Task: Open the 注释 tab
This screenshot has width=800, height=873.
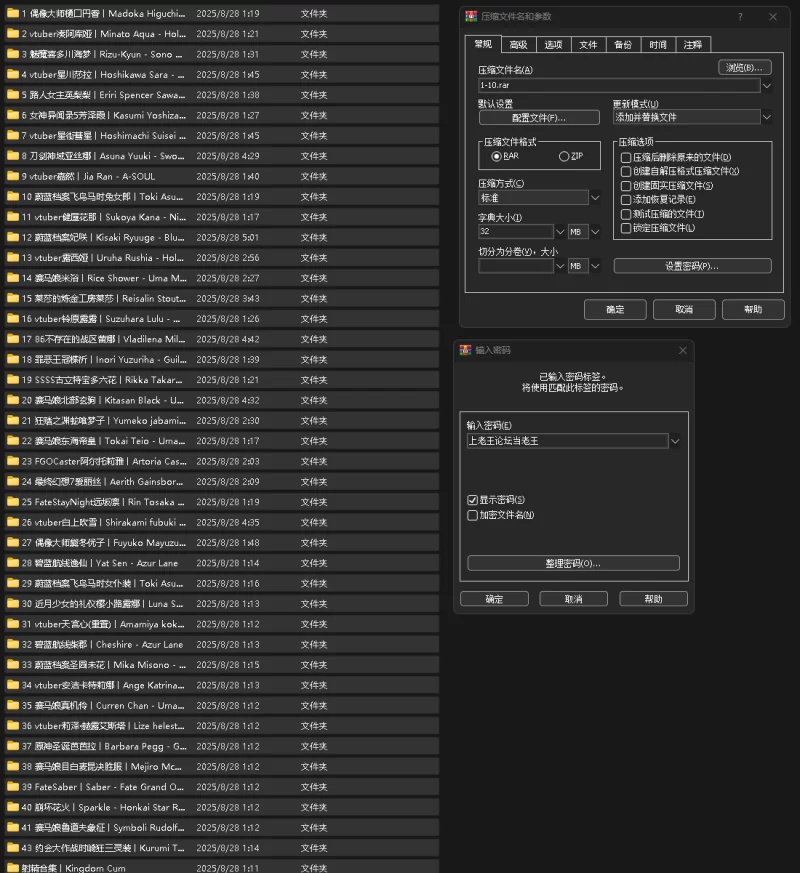Action: pyautogui.click(x=693, y=45)
